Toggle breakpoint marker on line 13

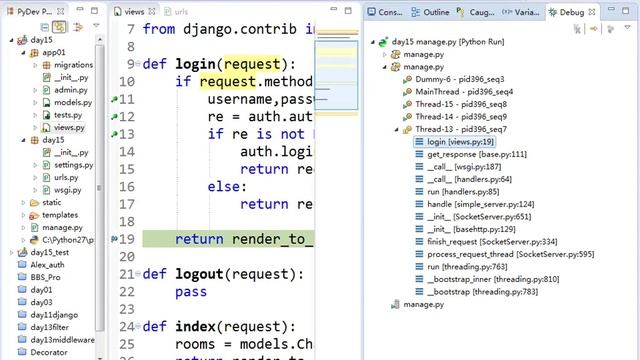(x=114, y=134)
